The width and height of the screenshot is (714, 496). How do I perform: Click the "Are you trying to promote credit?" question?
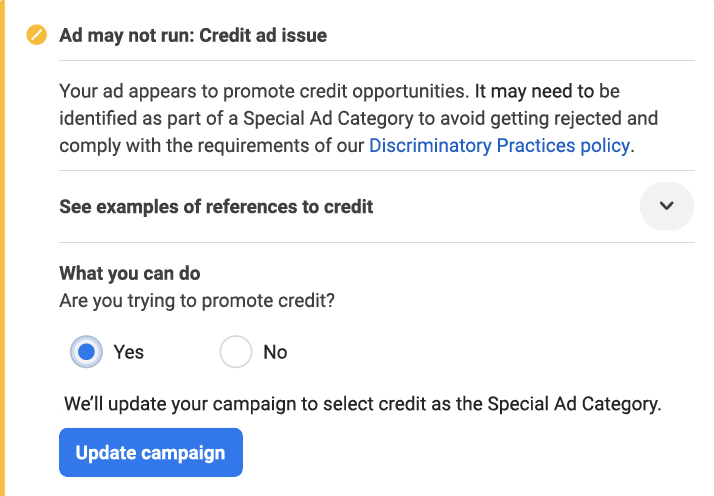[197, 298]
